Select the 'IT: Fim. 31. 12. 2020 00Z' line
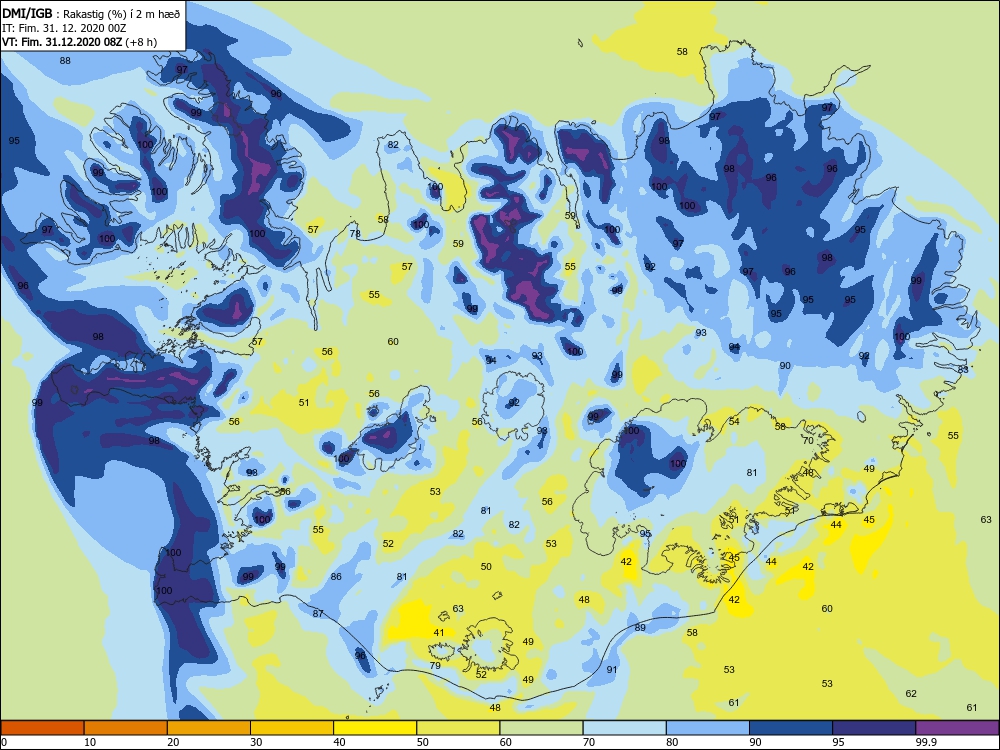 [x=64, y=28]
